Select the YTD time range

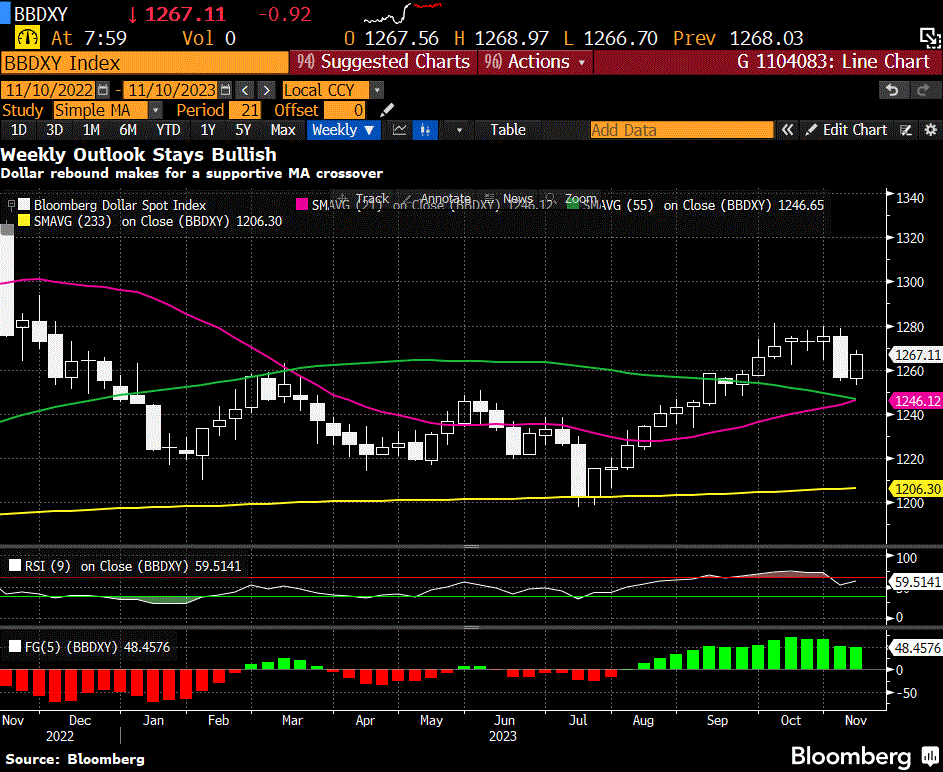(x=168, y=130)
